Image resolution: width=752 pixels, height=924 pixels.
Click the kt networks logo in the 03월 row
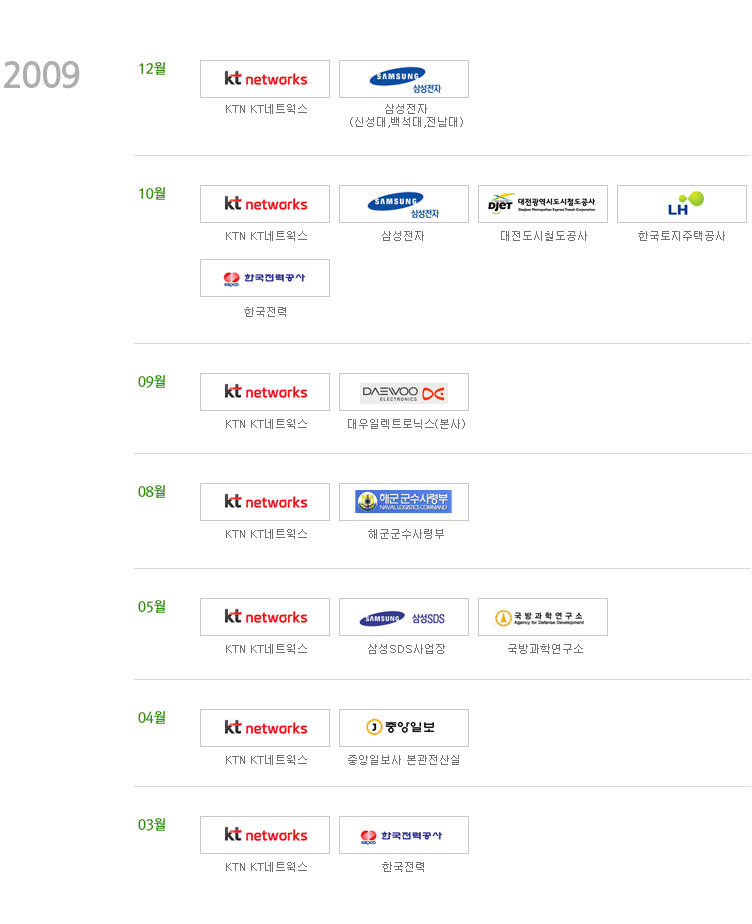point(265,835)
